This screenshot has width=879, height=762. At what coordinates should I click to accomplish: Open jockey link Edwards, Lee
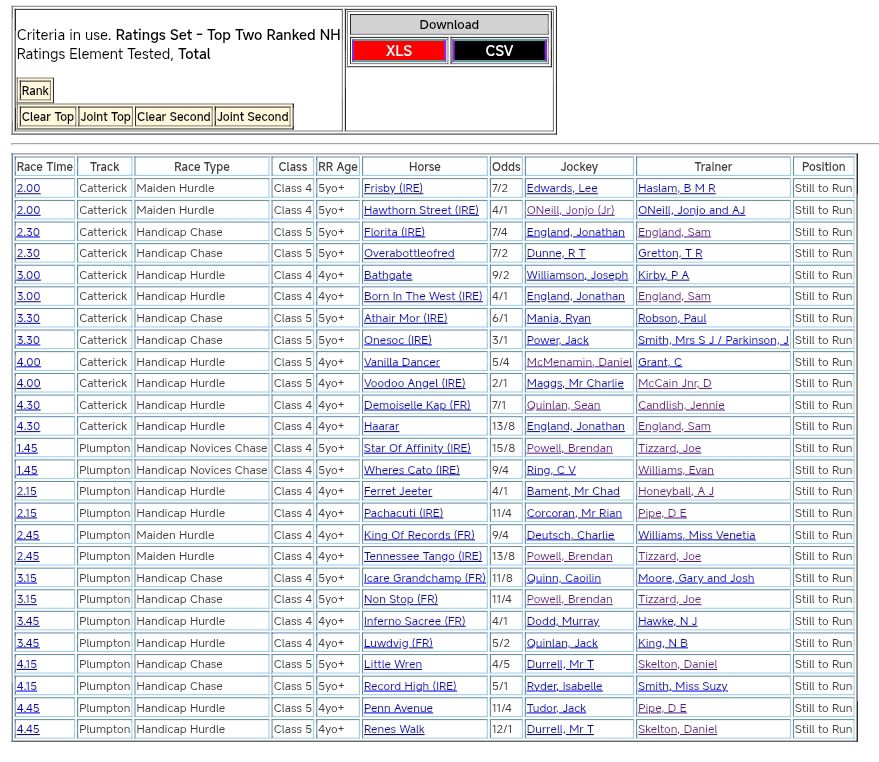tap(562, 188)
